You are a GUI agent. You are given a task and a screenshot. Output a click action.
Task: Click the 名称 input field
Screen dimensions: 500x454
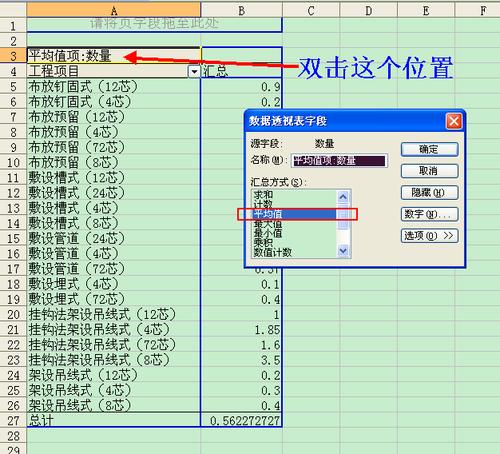tap(339, 161)
